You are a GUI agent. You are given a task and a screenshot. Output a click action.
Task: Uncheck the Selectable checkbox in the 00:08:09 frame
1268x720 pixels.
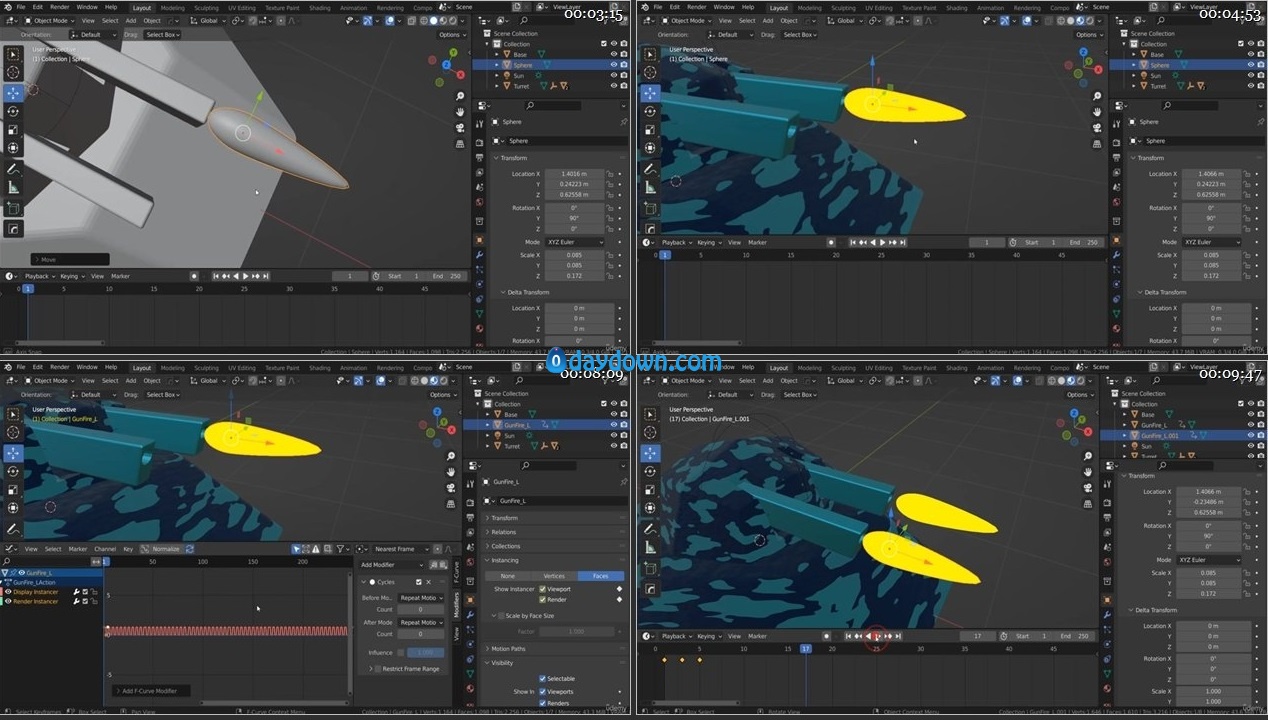543,679
